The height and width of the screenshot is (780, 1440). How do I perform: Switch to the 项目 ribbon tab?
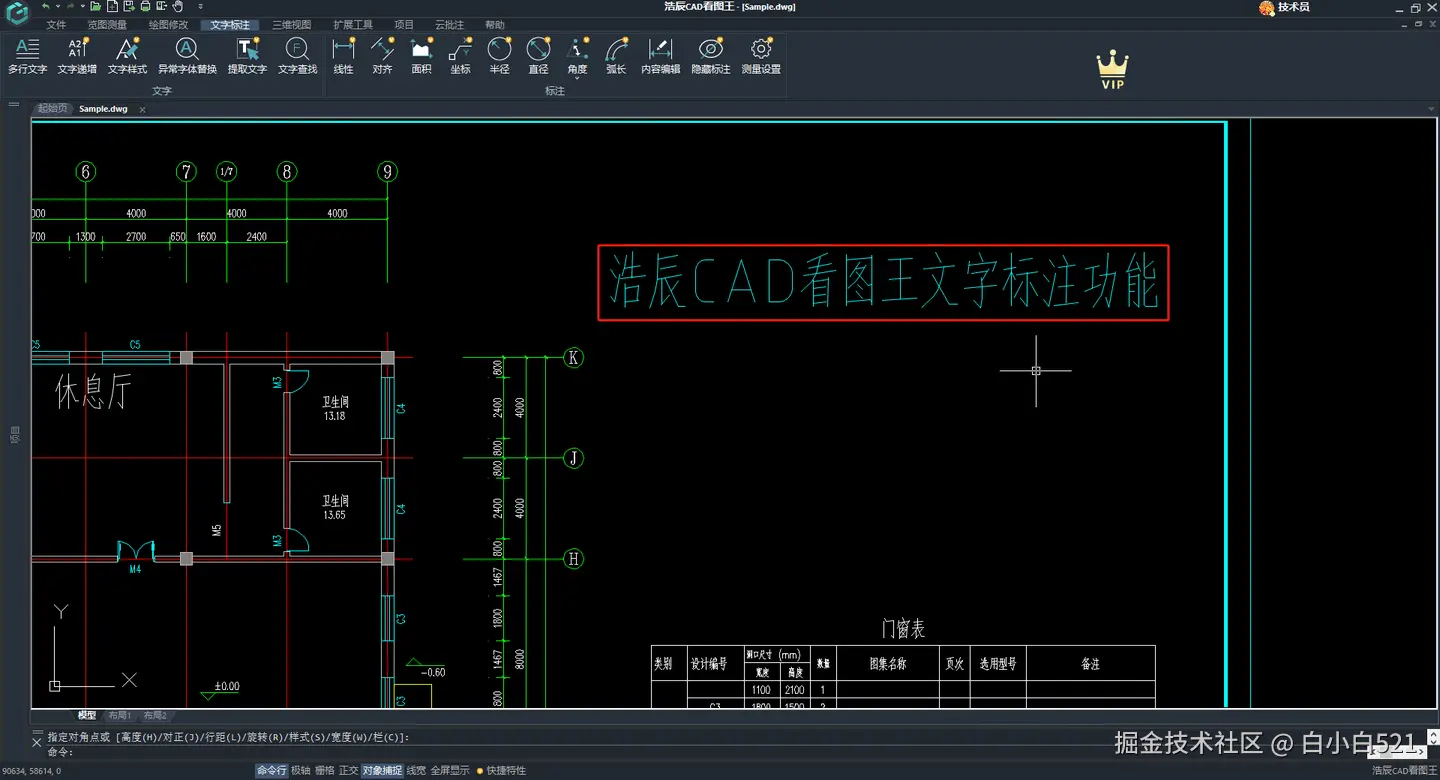coord(404,25)
